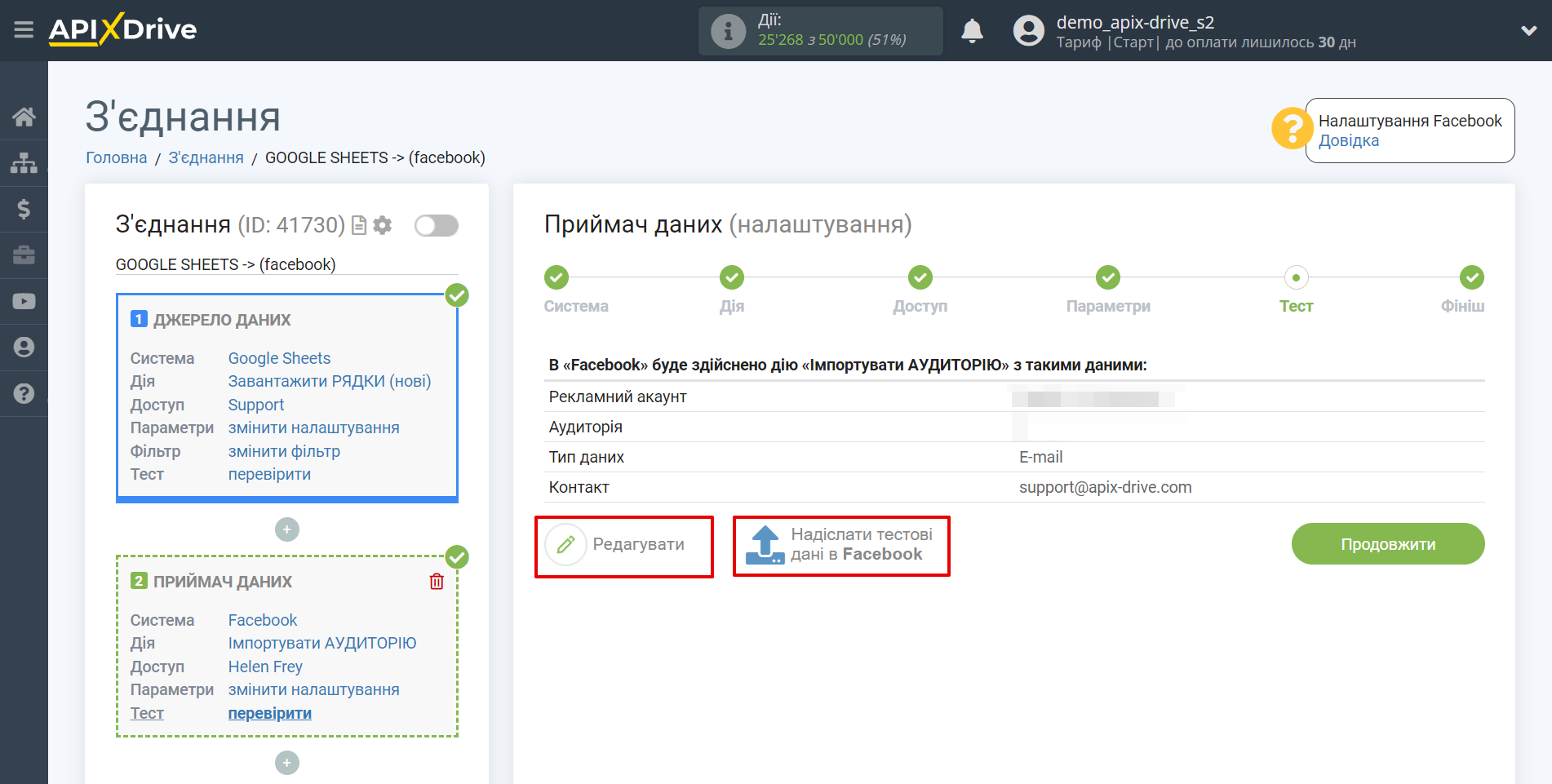Go to Головна breadcrumb

click(x=117, y=157)
